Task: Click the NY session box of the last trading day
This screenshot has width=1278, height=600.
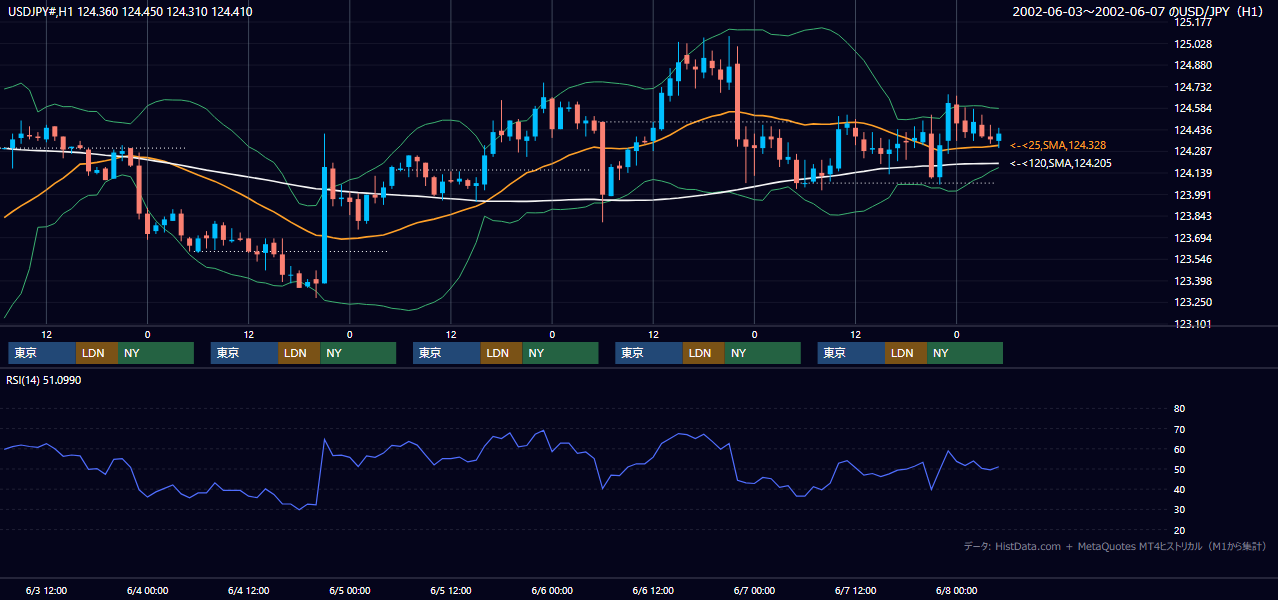Action: (965, 353)
